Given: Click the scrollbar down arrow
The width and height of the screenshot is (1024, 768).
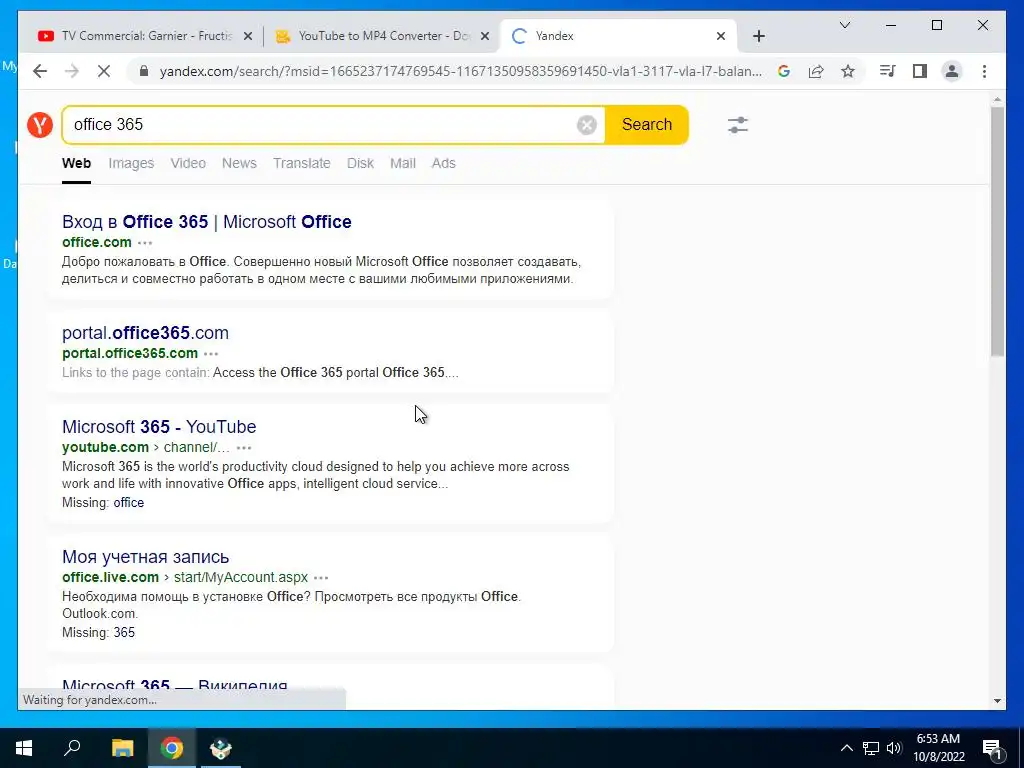Looking at the screenshot, I should (x=997, y=701).
